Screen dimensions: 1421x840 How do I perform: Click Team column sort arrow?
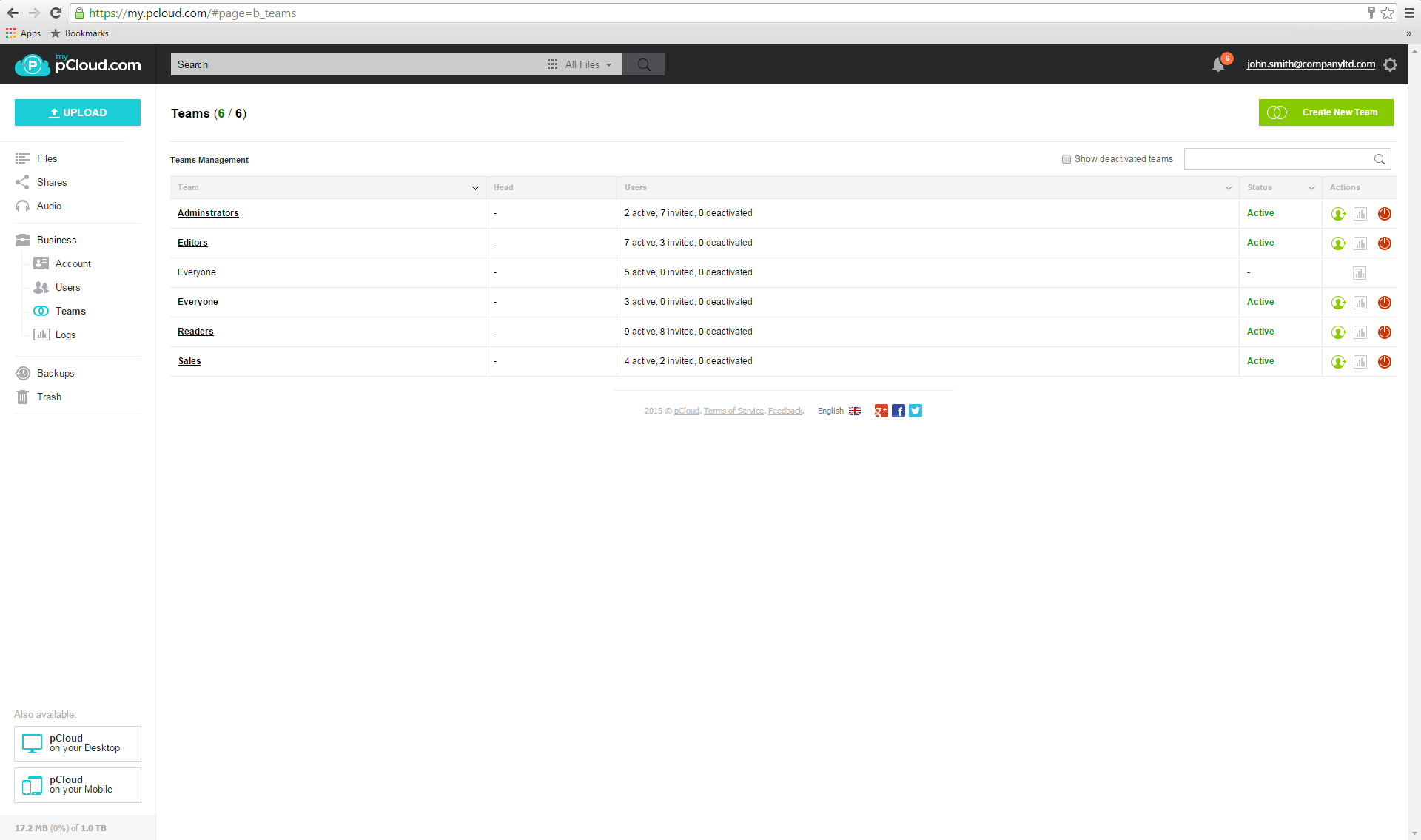[475, 188]
